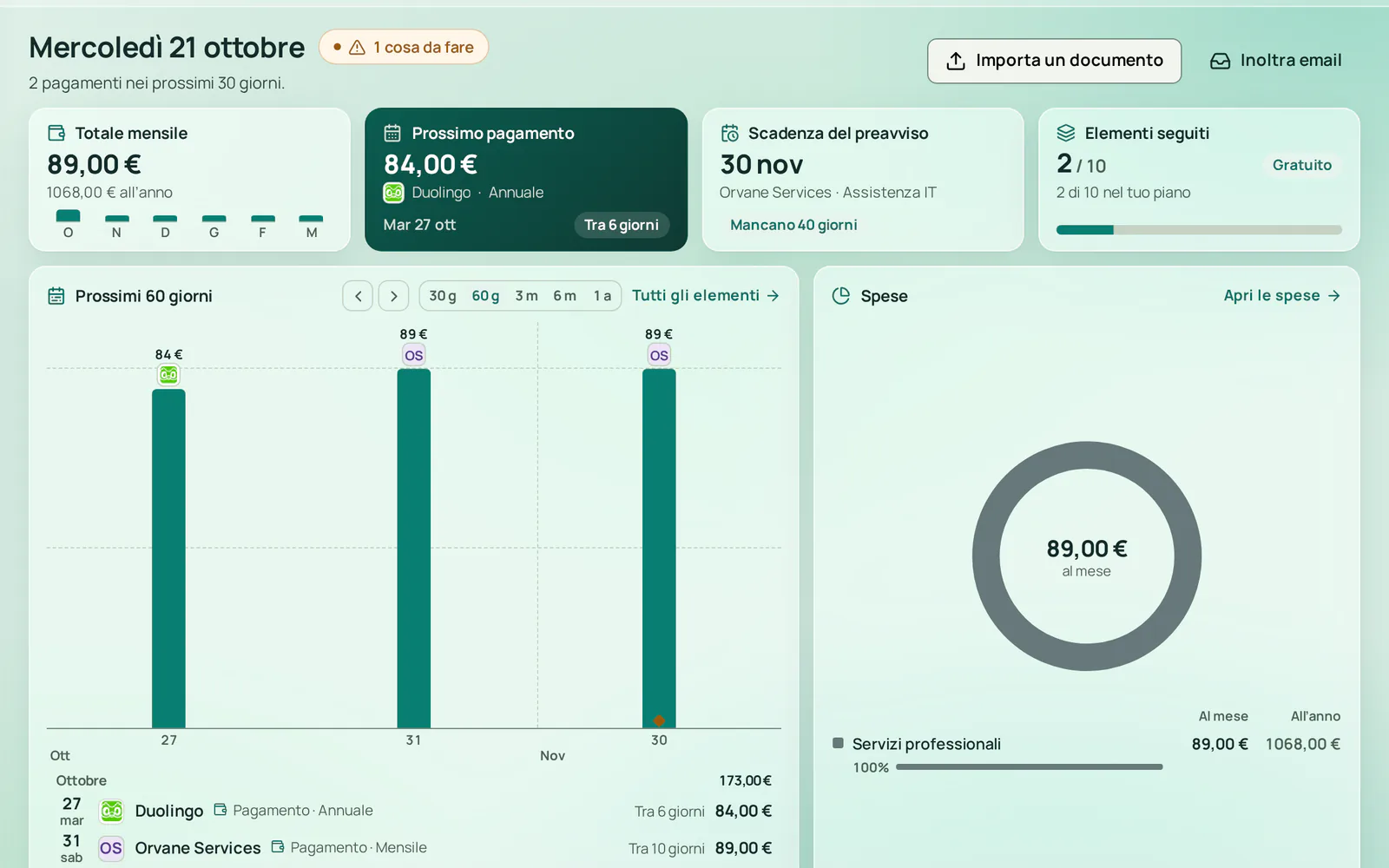Click the wallet icon next to Totale mensile
This screenshot has height=868, width=1389.
pos(56,133)
